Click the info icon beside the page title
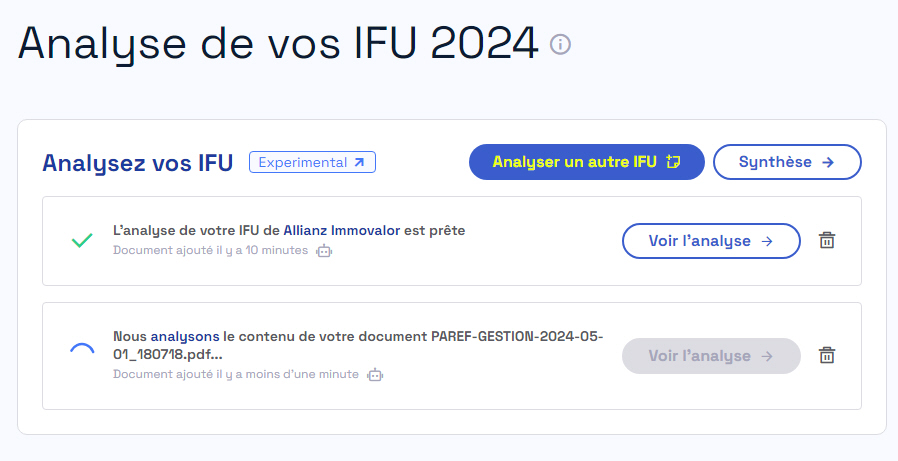Screen dimensions: 898x461 pos(561,44)
